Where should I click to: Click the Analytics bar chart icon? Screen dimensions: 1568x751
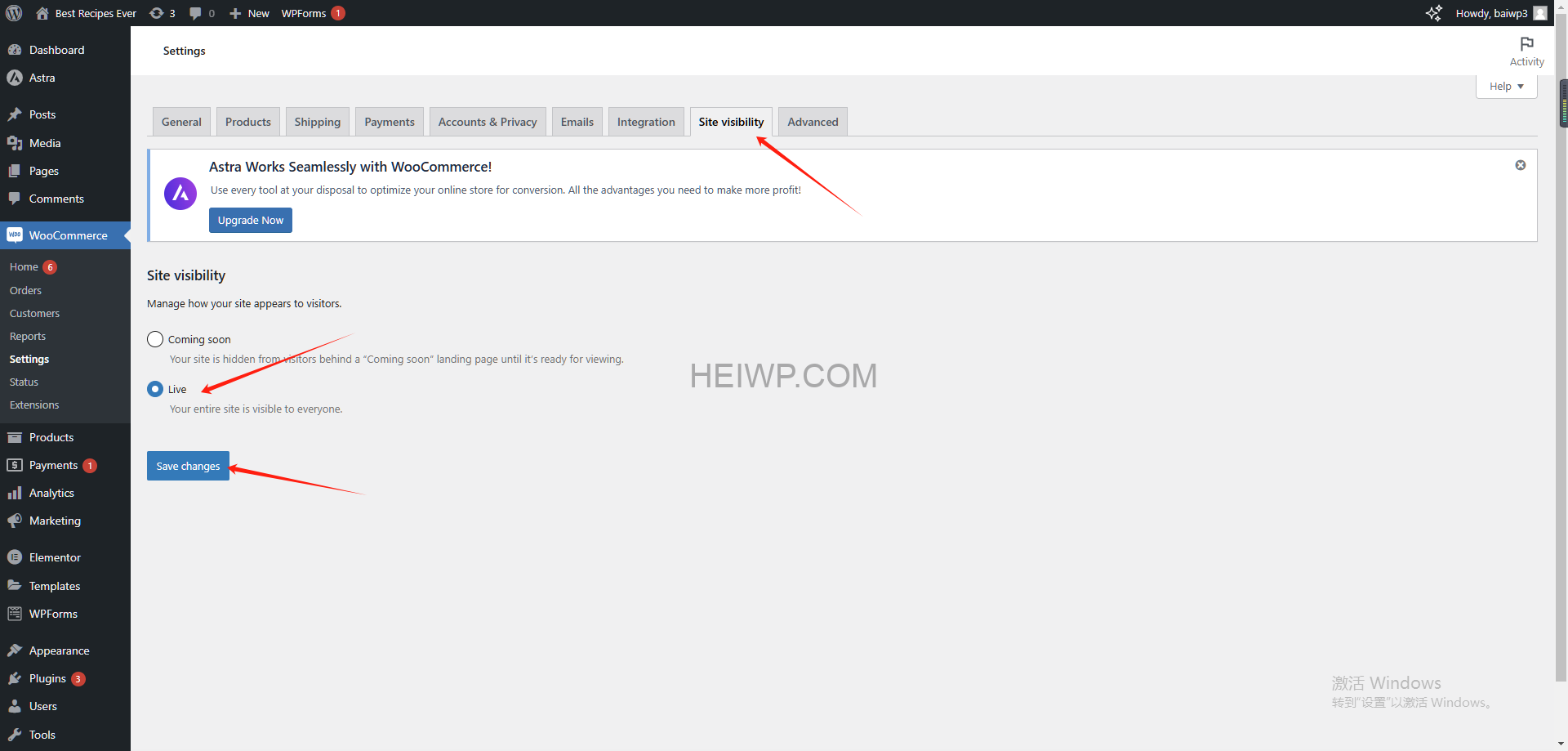click(x=15, y=493)
